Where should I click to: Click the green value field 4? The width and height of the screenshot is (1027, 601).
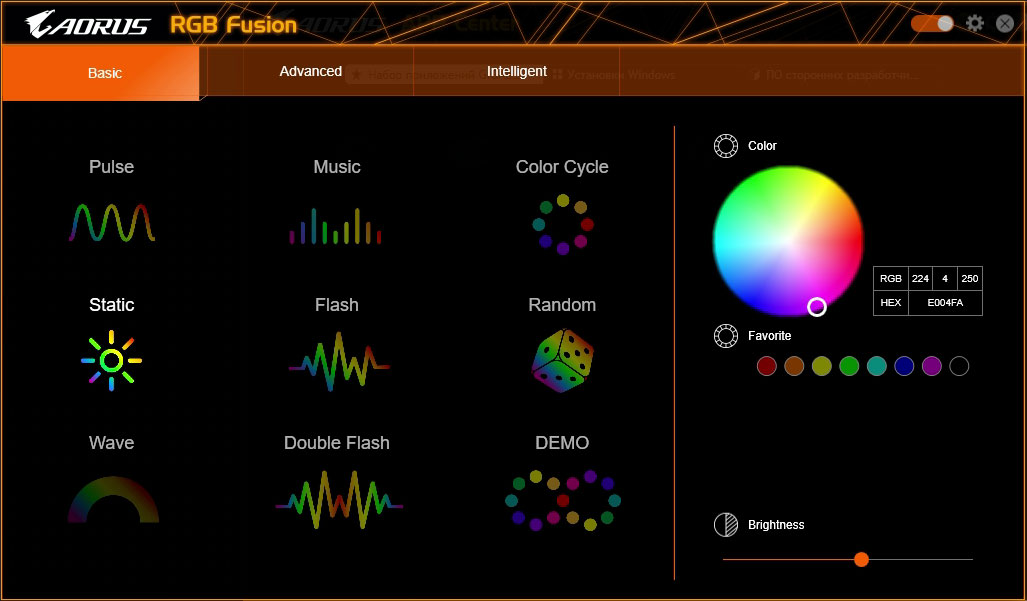(x=945, y=278)
